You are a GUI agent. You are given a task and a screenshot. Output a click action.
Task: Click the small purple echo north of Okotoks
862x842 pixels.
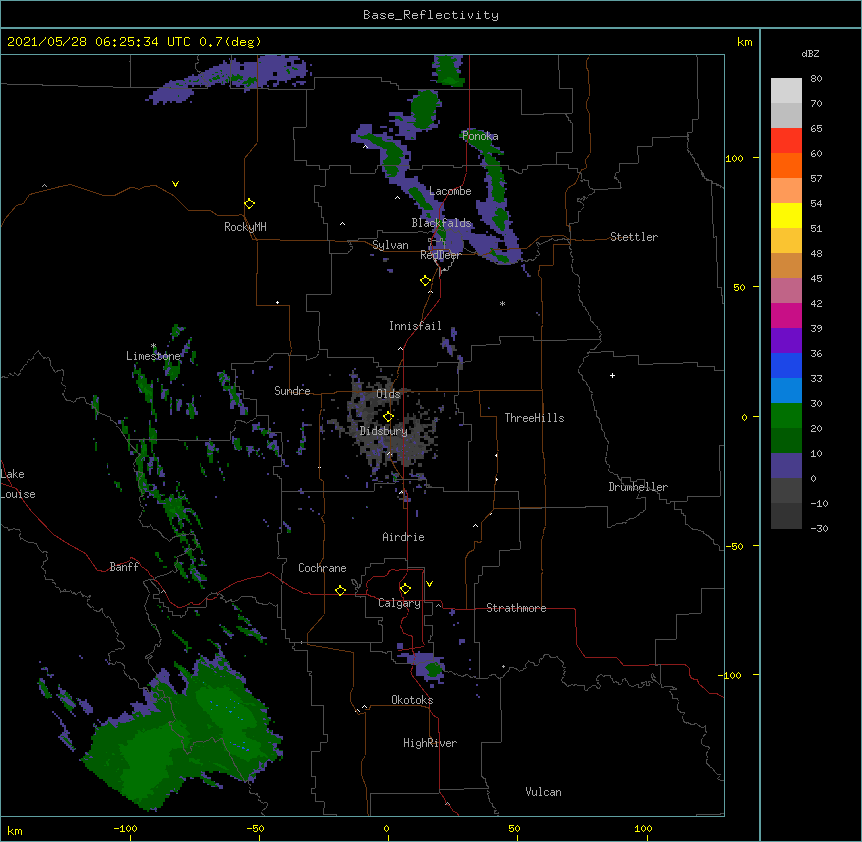[x=426, y=667]
